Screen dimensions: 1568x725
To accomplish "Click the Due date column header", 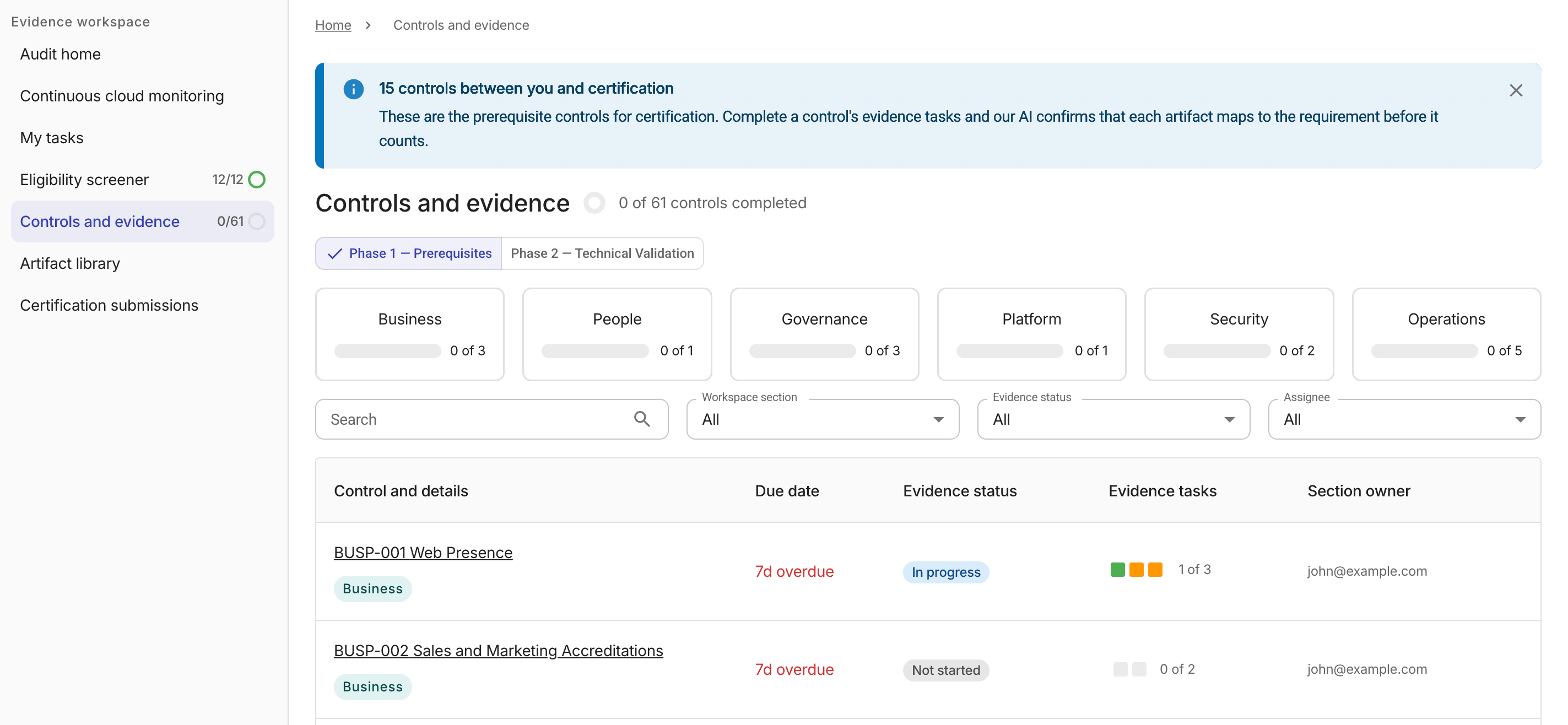I will coord(786,491).
